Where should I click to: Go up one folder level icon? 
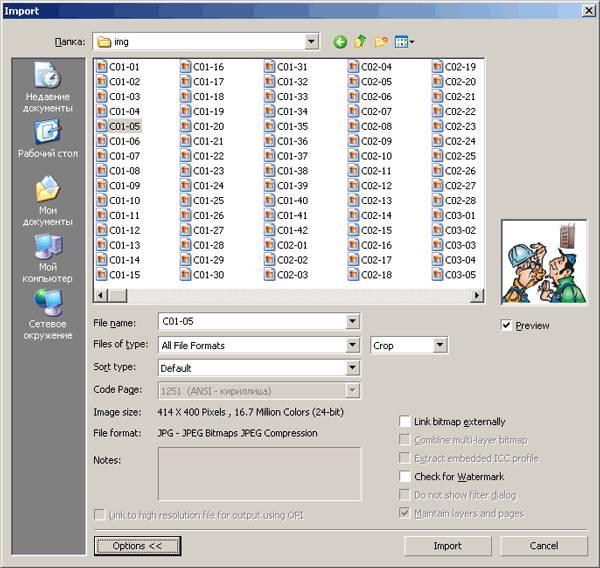point(360,41)
